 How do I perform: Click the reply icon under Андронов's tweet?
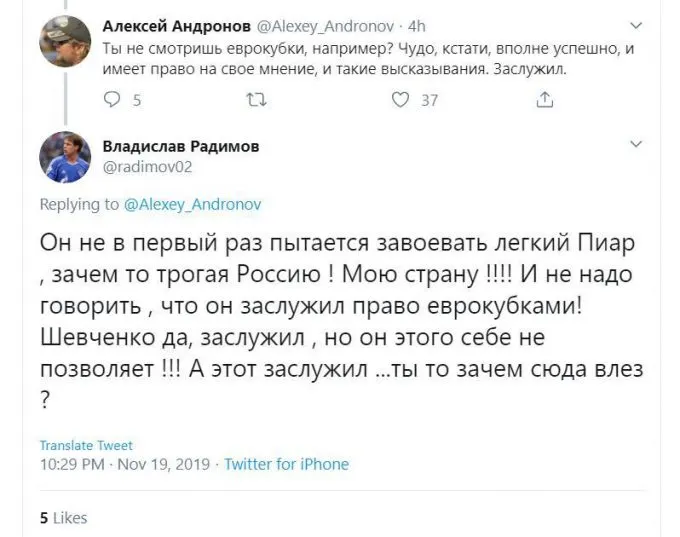[x=112, y=99]
